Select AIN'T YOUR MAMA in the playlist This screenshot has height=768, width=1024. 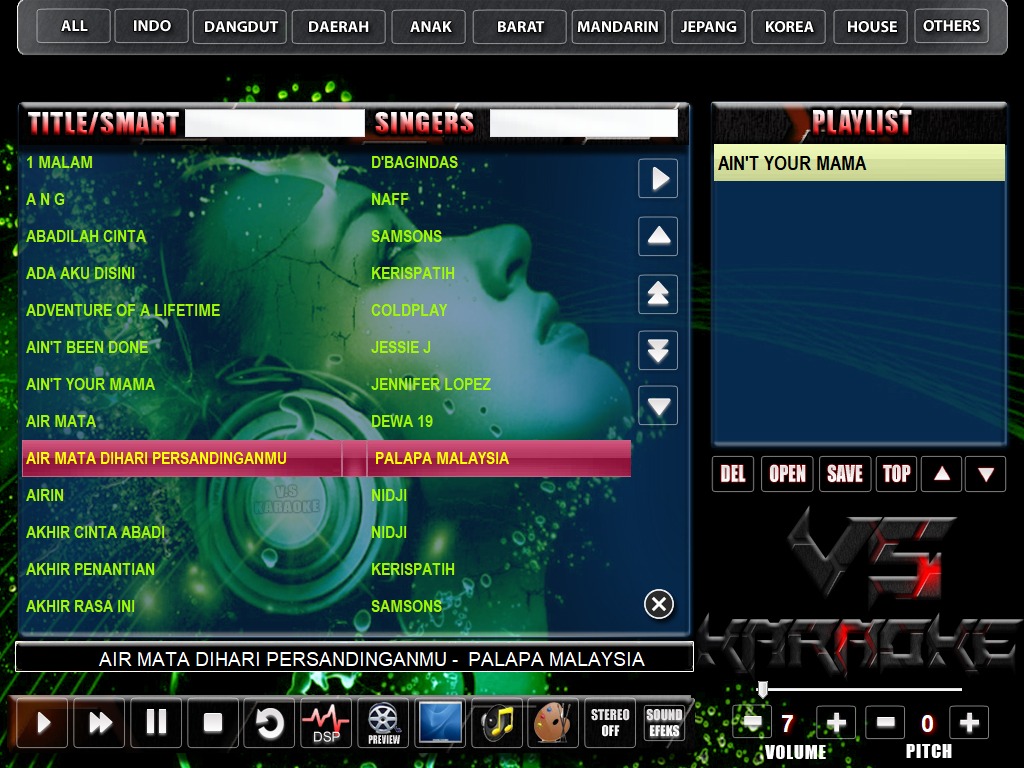click(859, 163)
